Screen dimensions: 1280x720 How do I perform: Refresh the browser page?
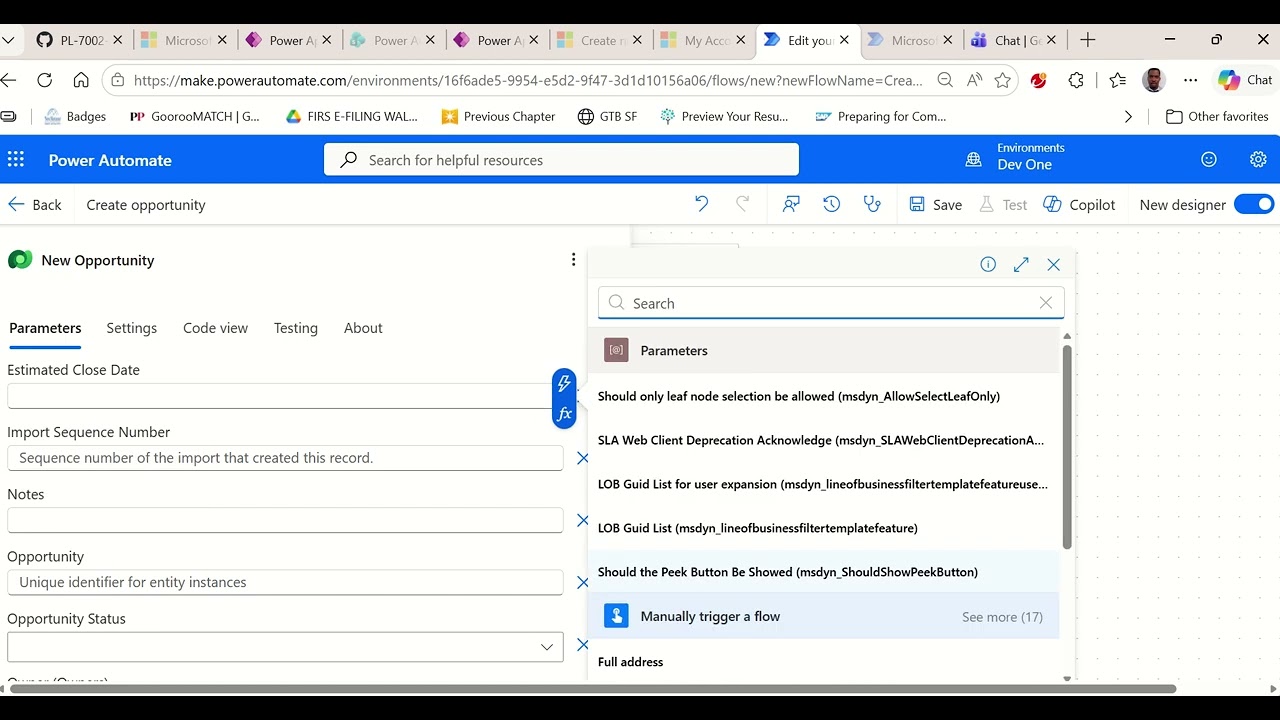[44, 80]
